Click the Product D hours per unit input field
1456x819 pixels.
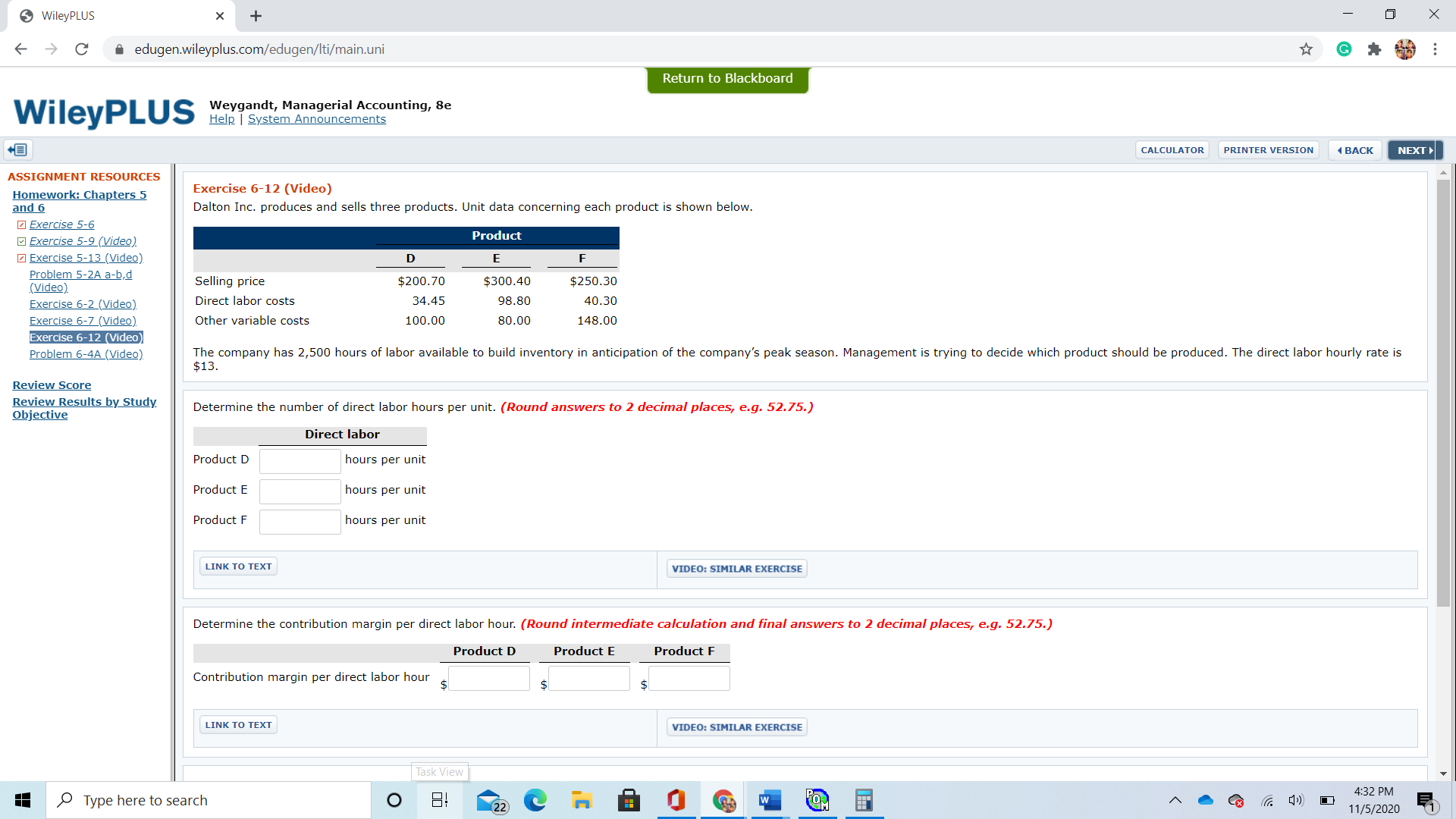pyautogui.click(x=300, y=460)
